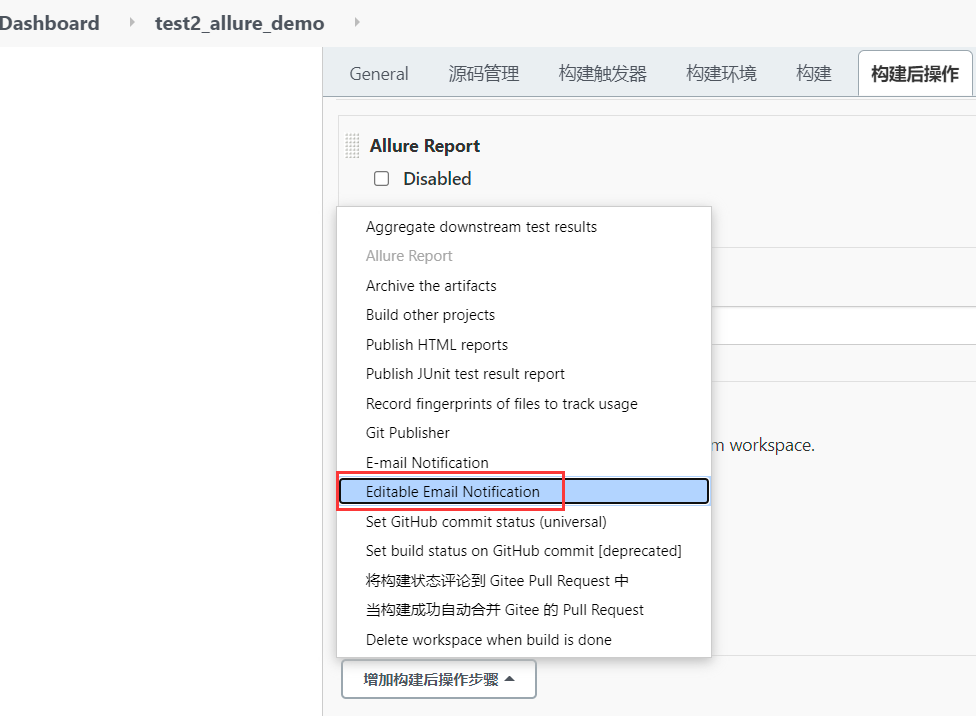Open breadcrumb arrow after Dashboard
This screenshot has width=976, height=716.
tap(131, 22)
